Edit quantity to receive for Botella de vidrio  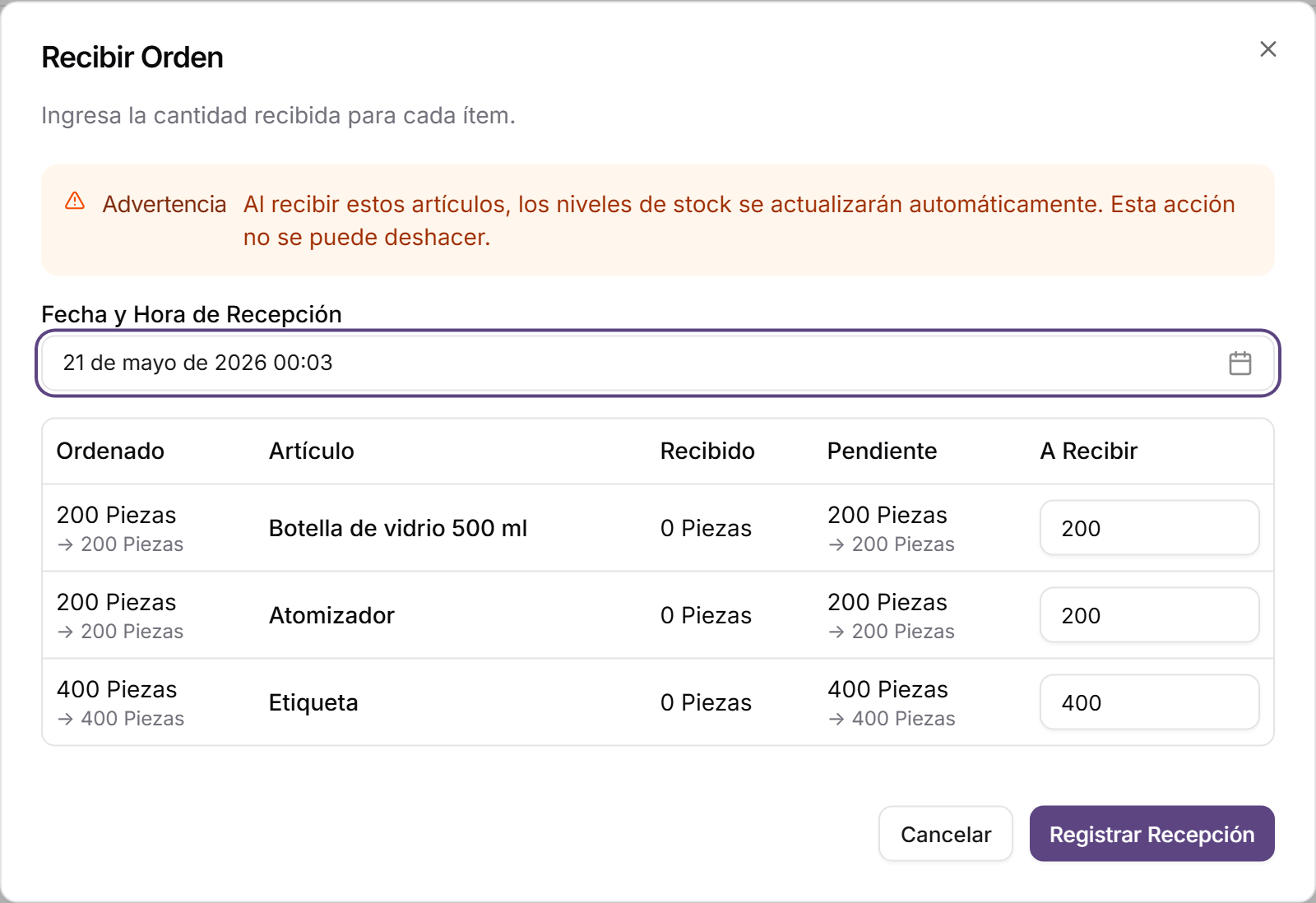[x=1149, y=528]
